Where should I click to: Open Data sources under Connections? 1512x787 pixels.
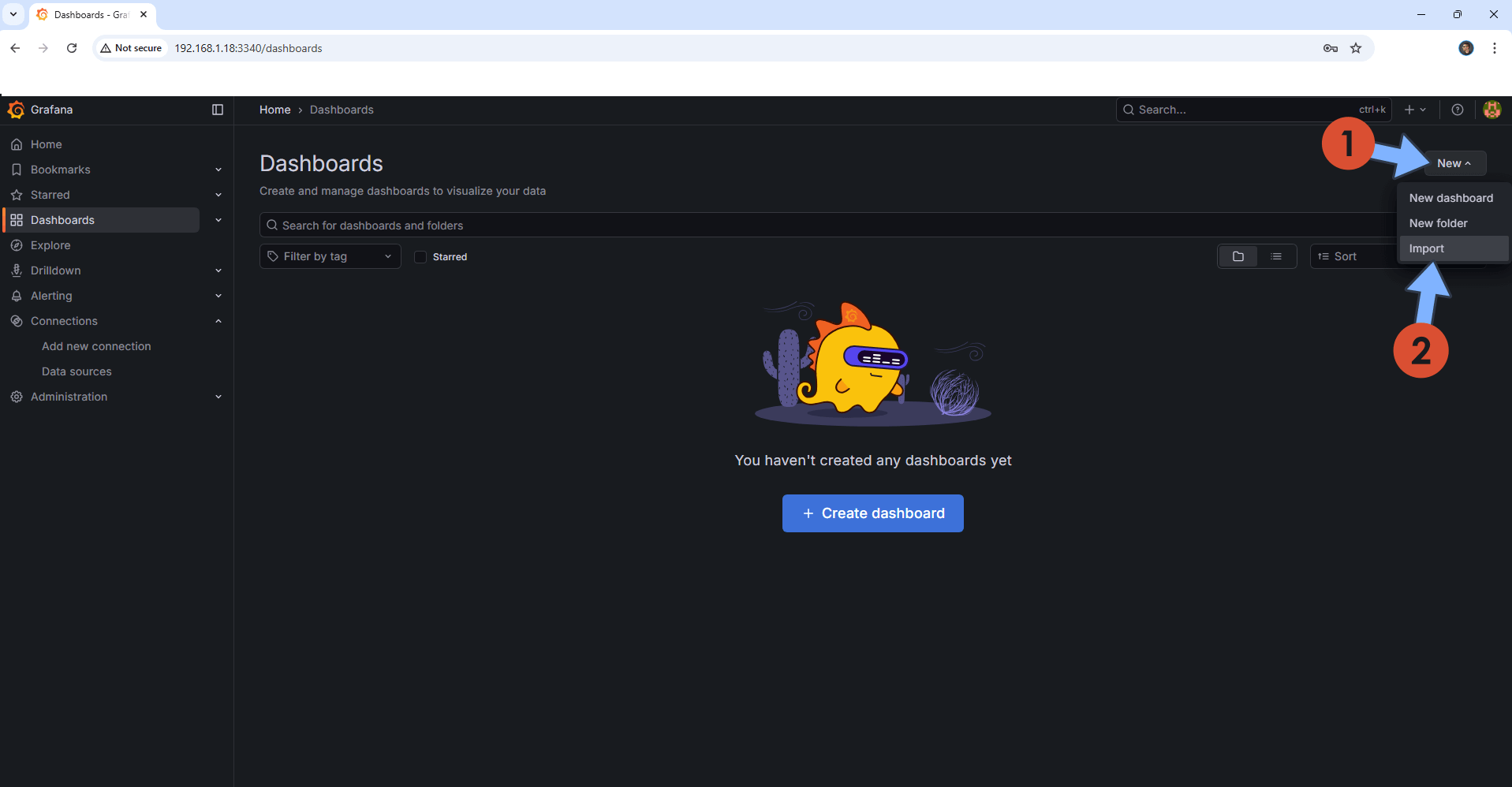click(77, 371)
